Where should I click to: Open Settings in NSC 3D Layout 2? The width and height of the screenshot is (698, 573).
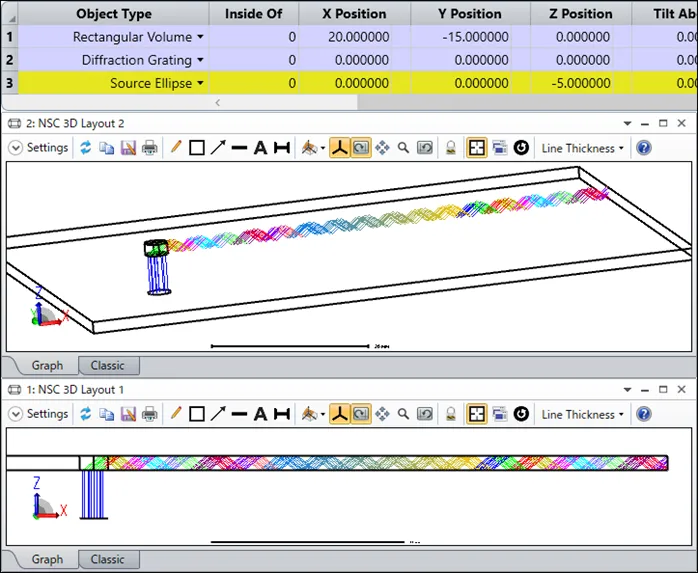(x=40, y=148)
